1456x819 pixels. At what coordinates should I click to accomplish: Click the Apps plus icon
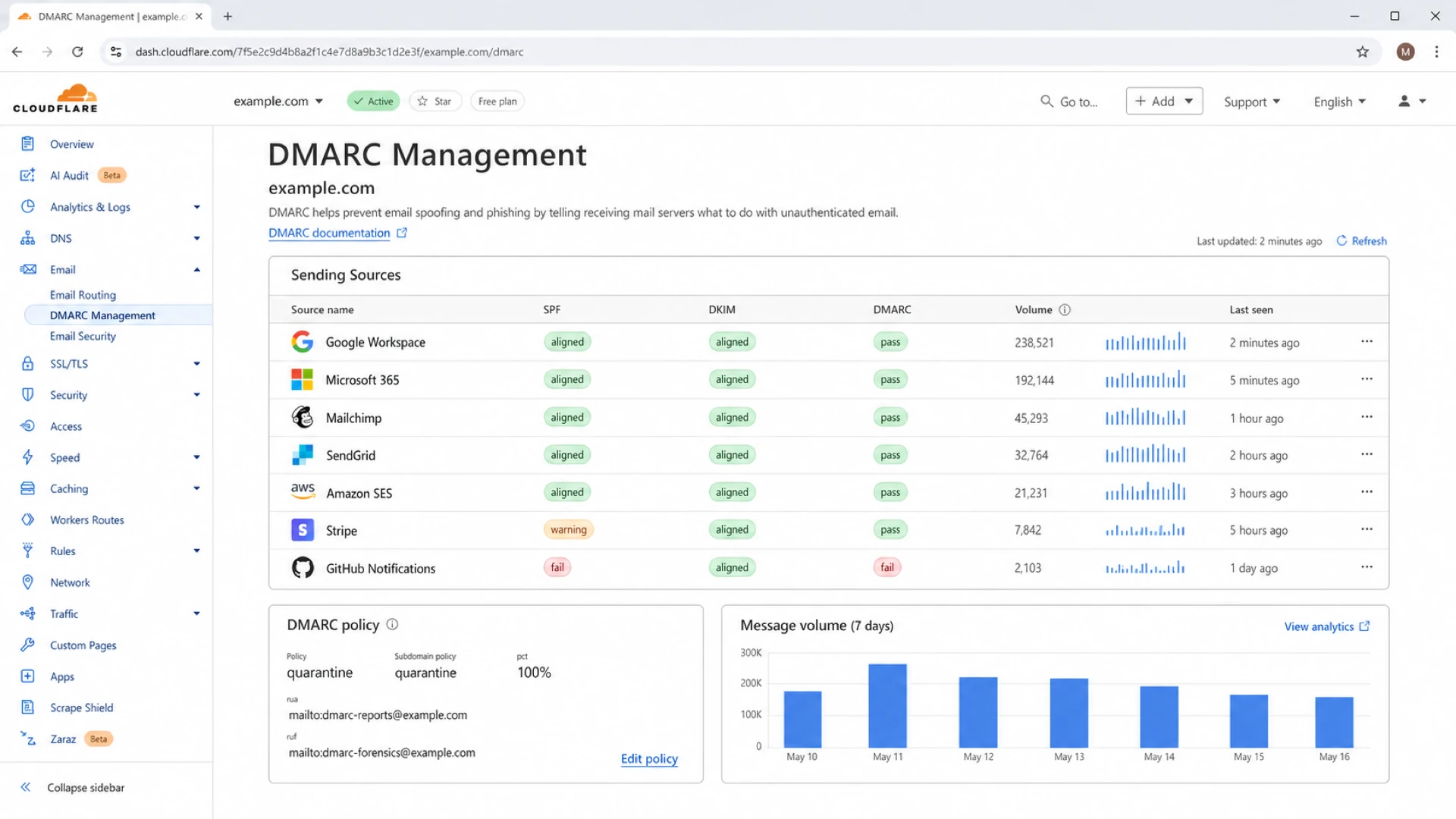pyautogui.click(x=28, y=676)
